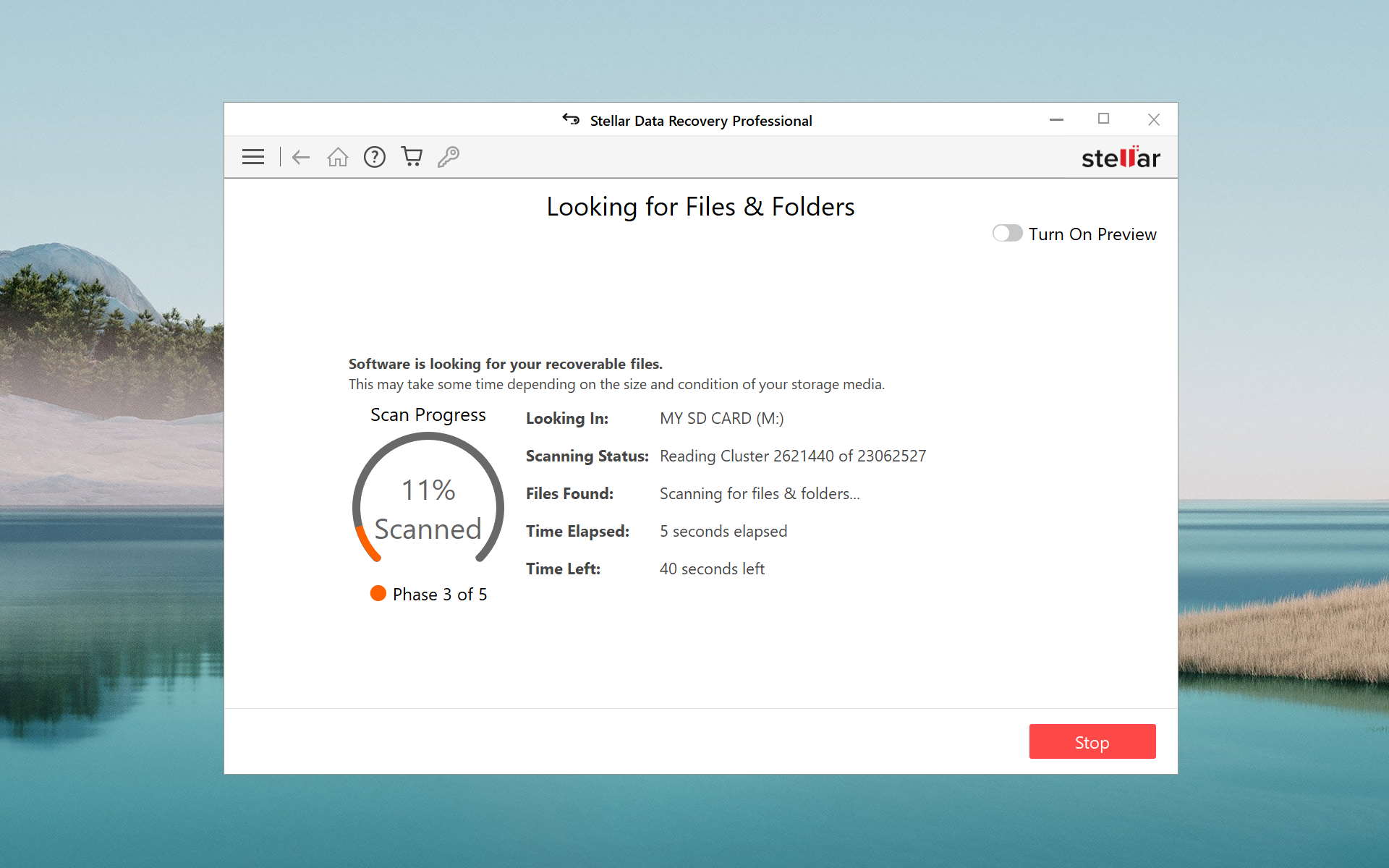Click '40 seconds left' value
The image size is (1389, 868).
(x=712, y=569)
